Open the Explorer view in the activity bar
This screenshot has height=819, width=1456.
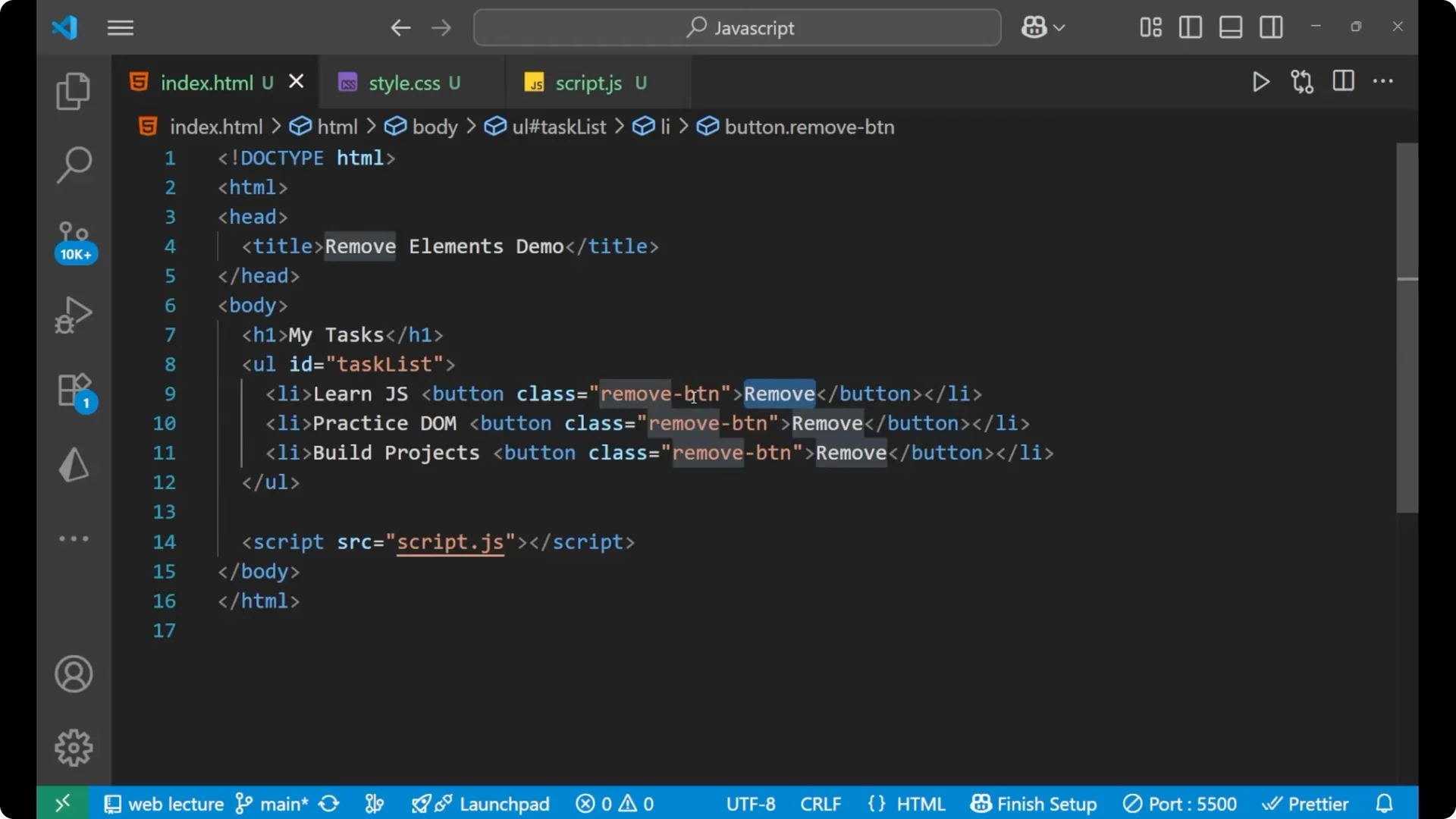coord(73,90)
